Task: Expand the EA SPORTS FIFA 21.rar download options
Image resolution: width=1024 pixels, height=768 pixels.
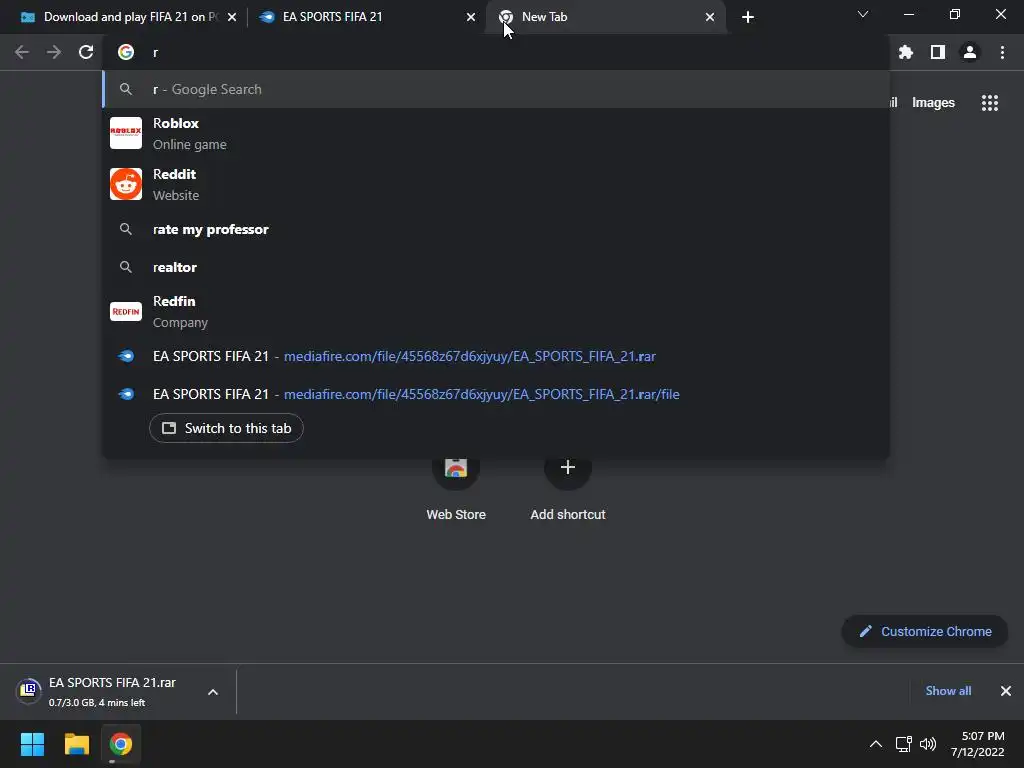Action: [x=213, y=692]
